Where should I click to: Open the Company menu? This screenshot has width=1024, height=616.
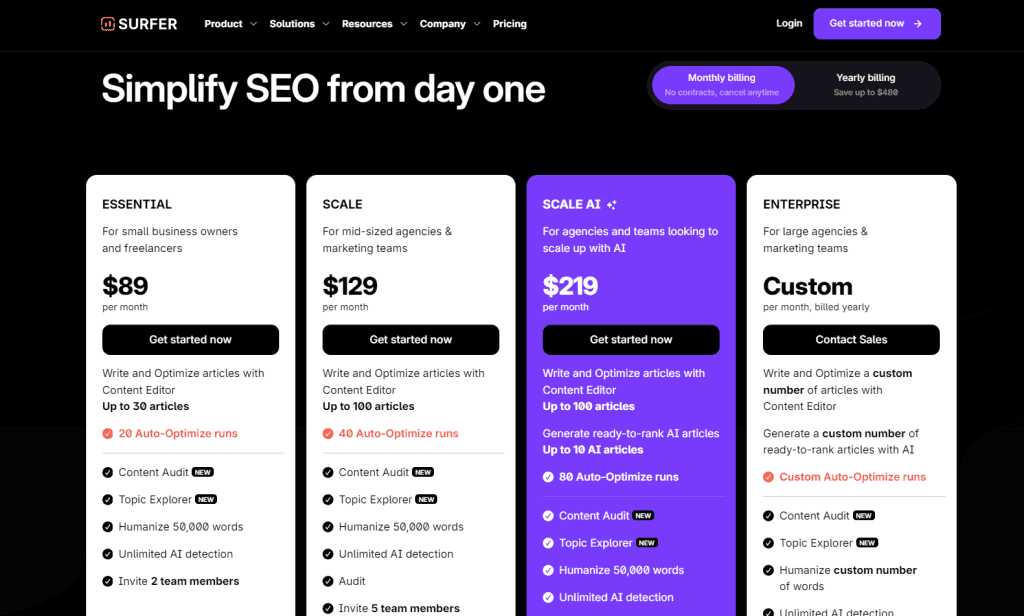pos(450,24)
